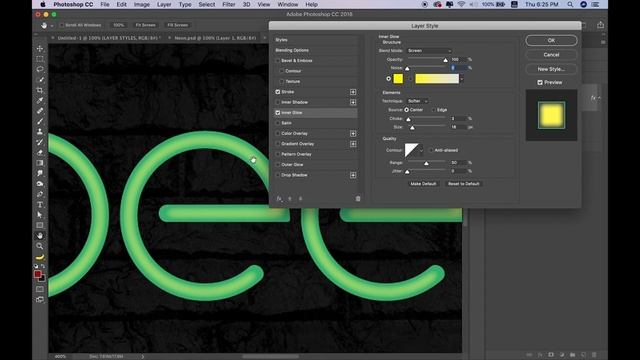The width and height of the screenshot is (640, 360).
Task: Toggle the Preview checkbox
Action: pyautogui.click(x=540, y=82)
